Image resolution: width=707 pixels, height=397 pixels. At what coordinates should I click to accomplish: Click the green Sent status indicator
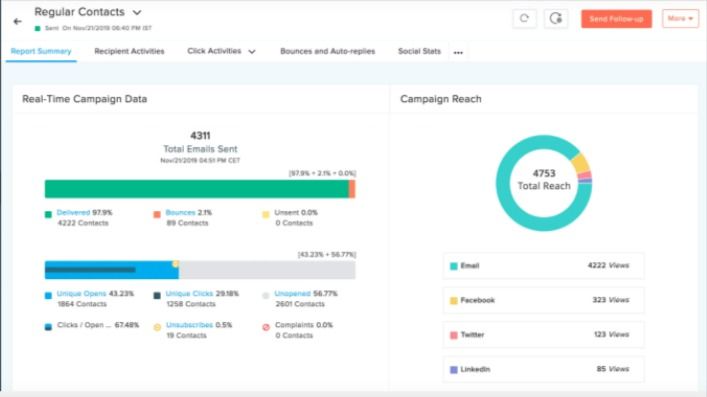click(x=38, y=28)
